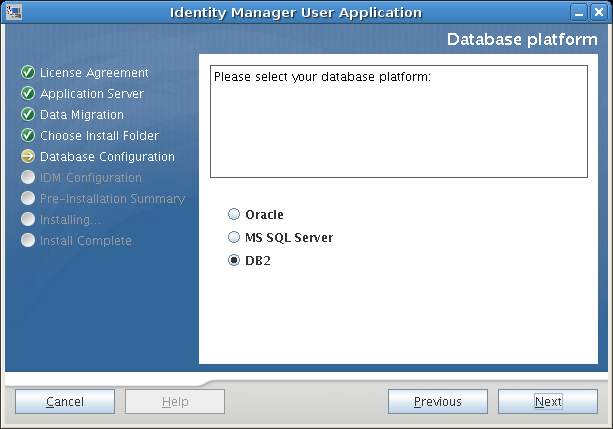Click the database platform prompt text box
The width and height of the screenshot is (613, 429).
(x=398, y=121)
